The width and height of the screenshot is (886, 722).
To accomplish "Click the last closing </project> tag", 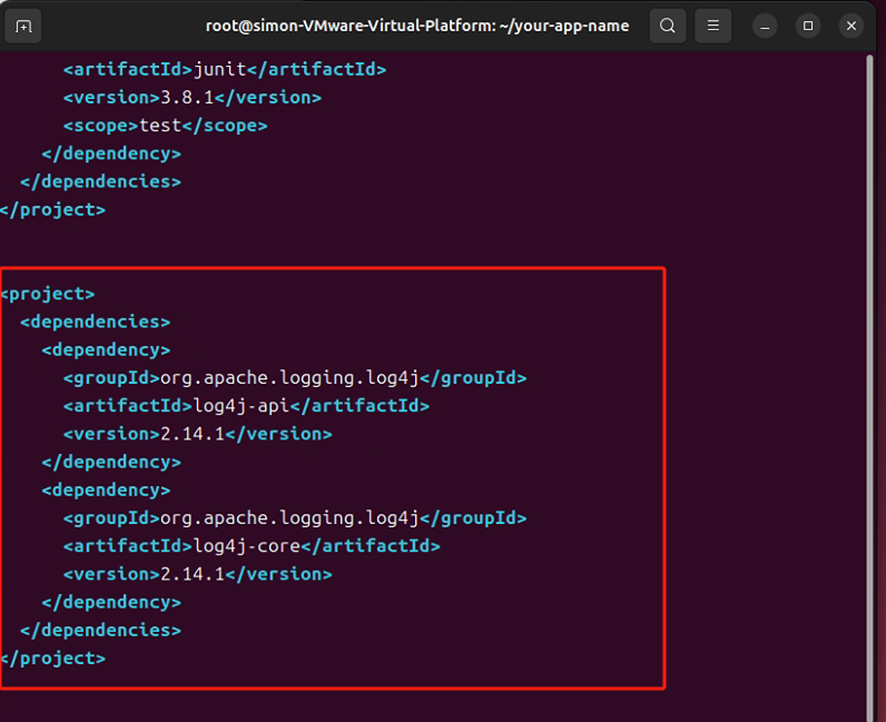I will (53, 659).
